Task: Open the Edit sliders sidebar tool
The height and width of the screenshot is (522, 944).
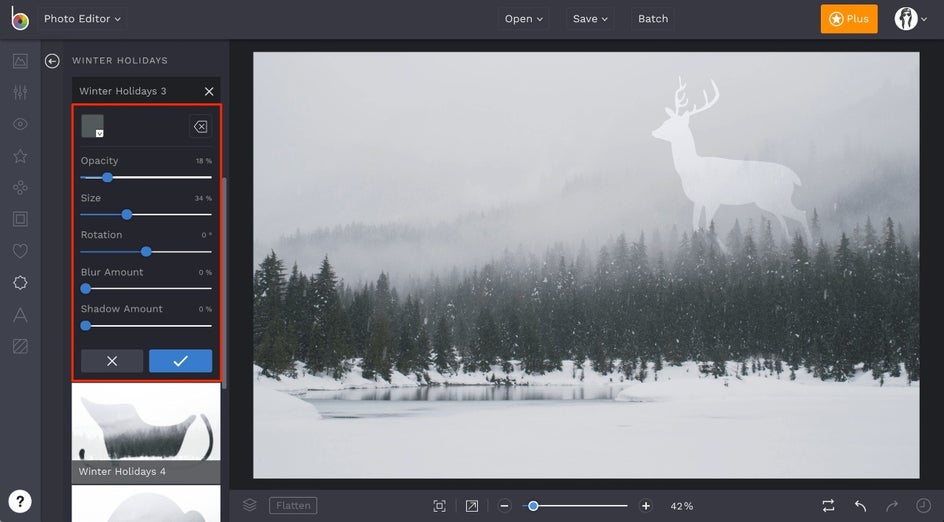Action: [x=20, y=92]
